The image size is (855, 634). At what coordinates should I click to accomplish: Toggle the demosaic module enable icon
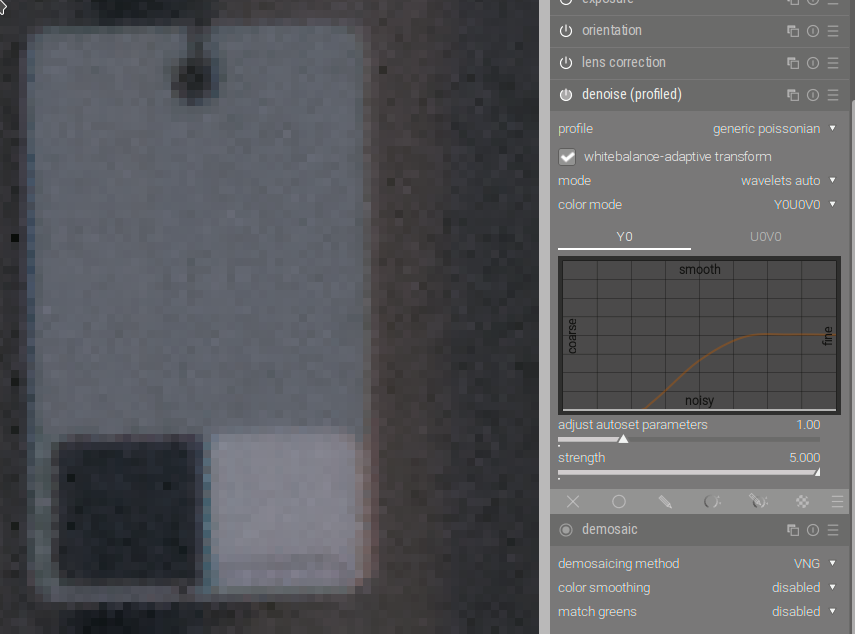click(566, 530)
